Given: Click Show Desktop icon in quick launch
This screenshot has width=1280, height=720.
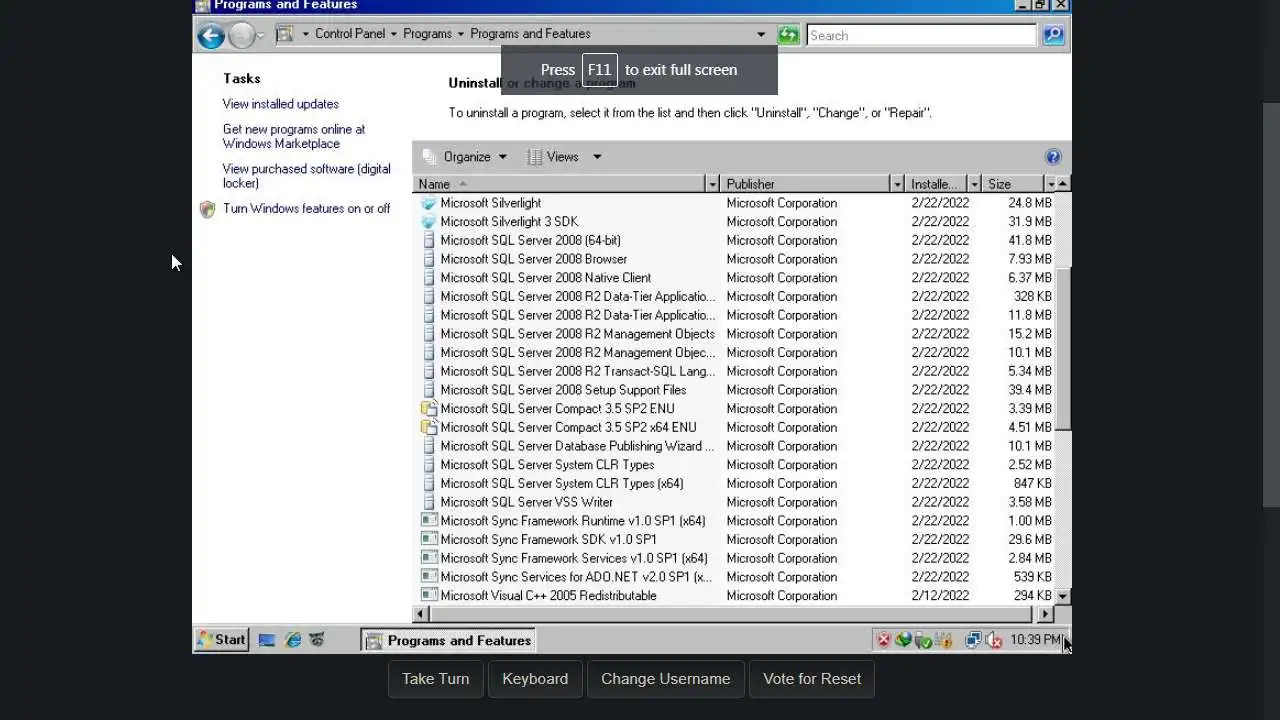Looking at the screenshot, I should [267, 640].
